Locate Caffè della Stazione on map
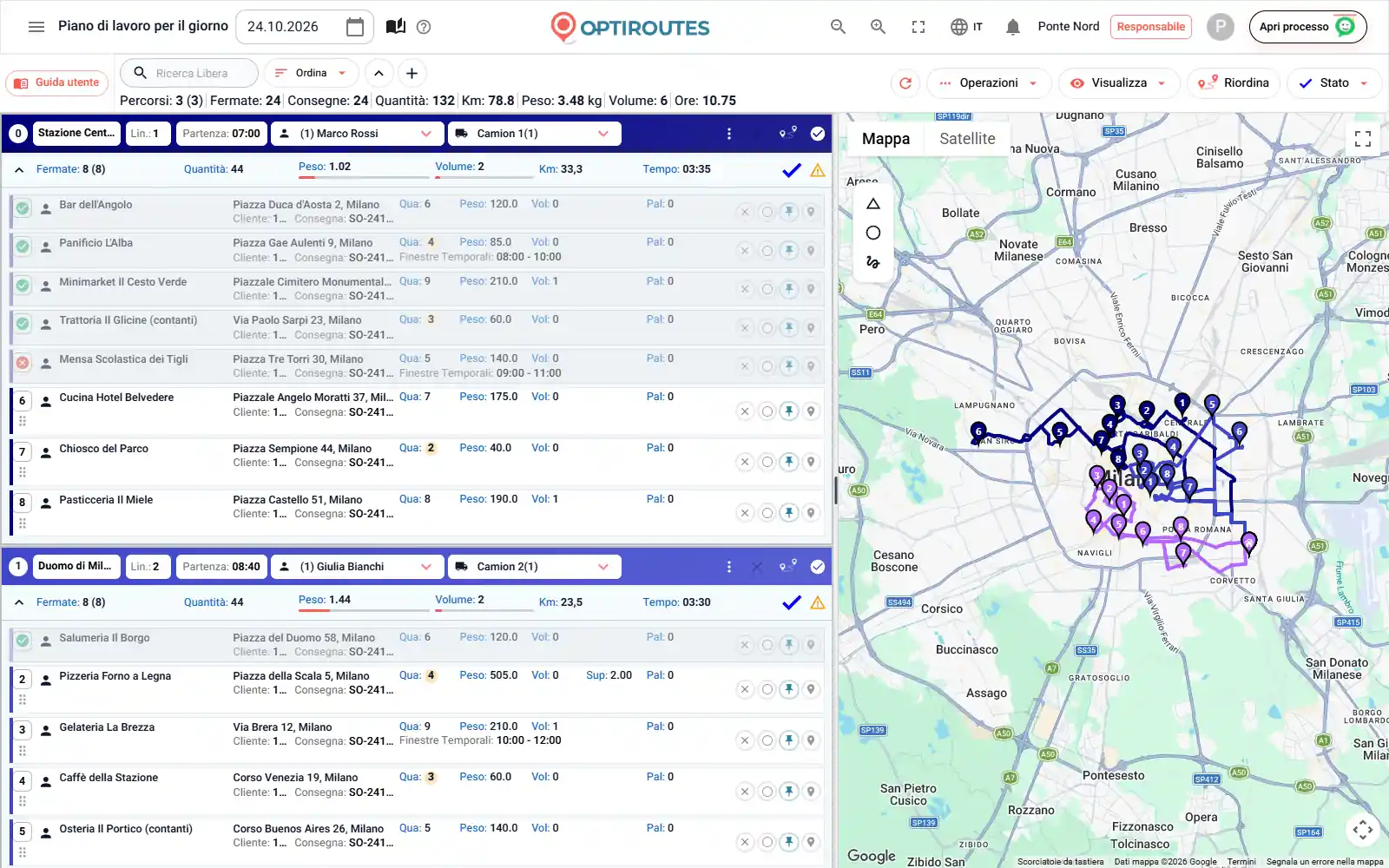Viewport: 1389px width, 868px height. pyautogui.click(x=811, y=792)
